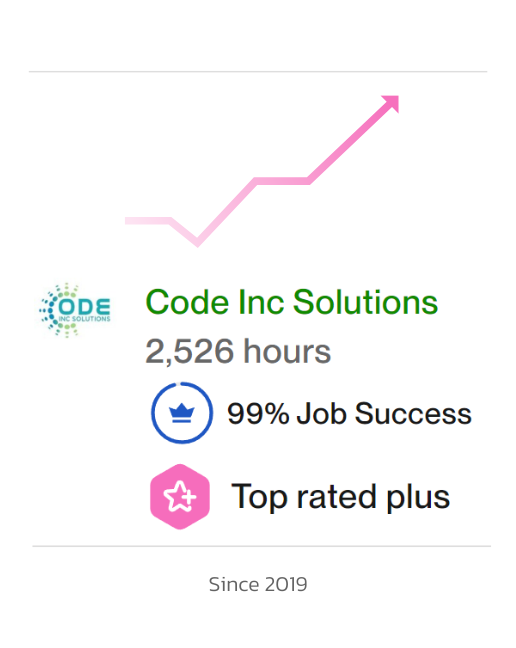Image resolution: width=516 pixels, height=648 pixels.
Task: Click the 2,526 hours text
Action: click(x=238, y=351)
